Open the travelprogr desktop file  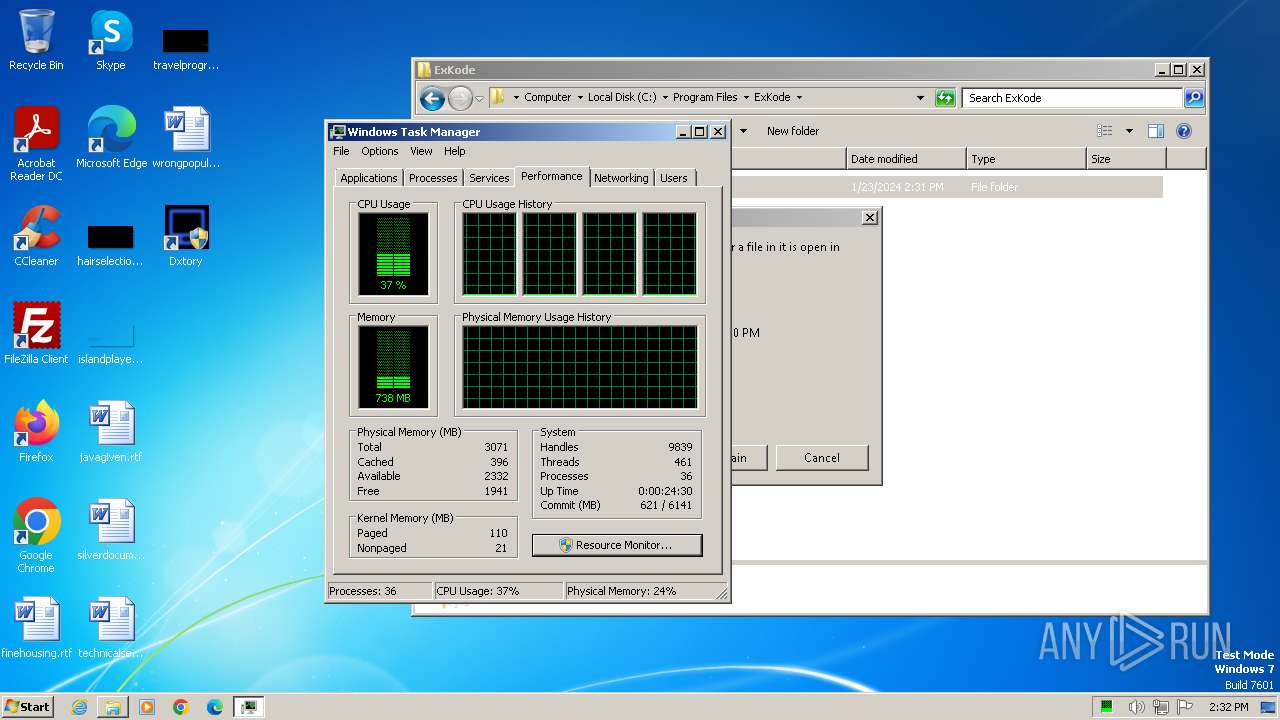click(x=186, y=48)
